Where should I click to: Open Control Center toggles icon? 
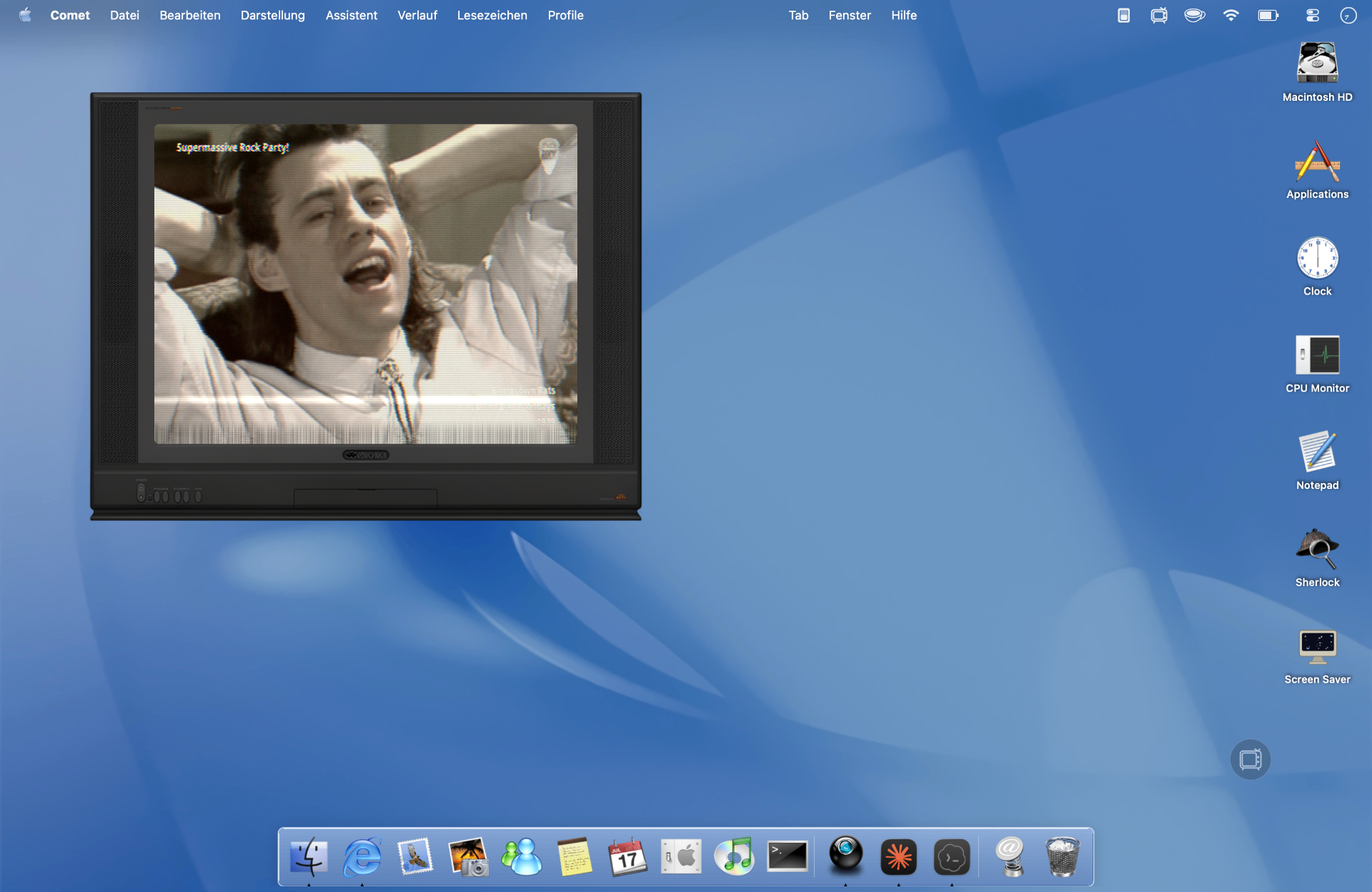pos(1313,15)
